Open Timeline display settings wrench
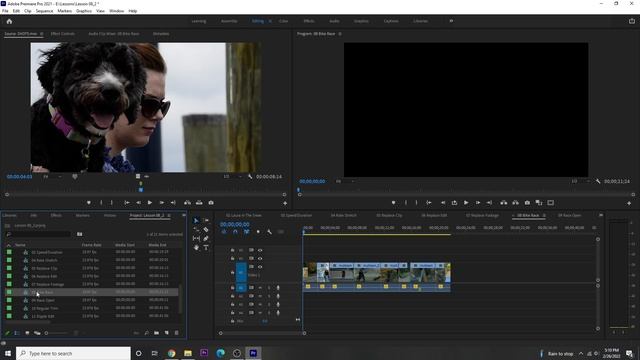Image resolution: width=640 pixels, height=360 pixels. [269, 232]
